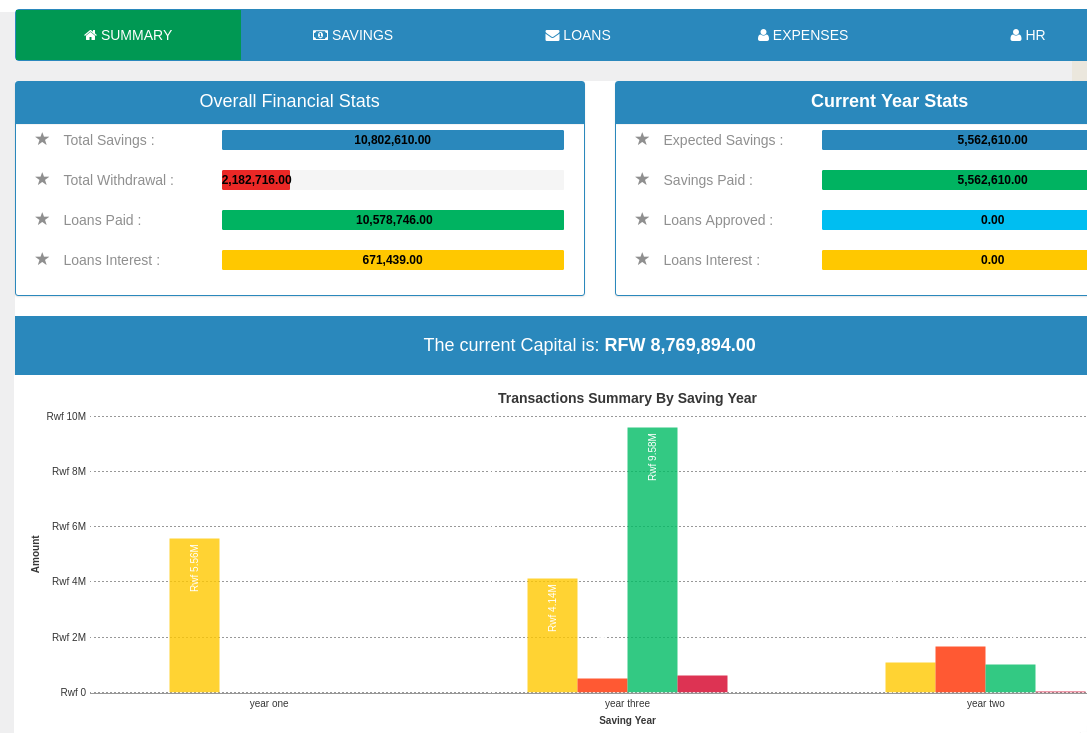The height and width of the screenshot is (733, 1087).
Task: Click the 'Rwf 0' axis tick label
Action: [x=73, y=692]
